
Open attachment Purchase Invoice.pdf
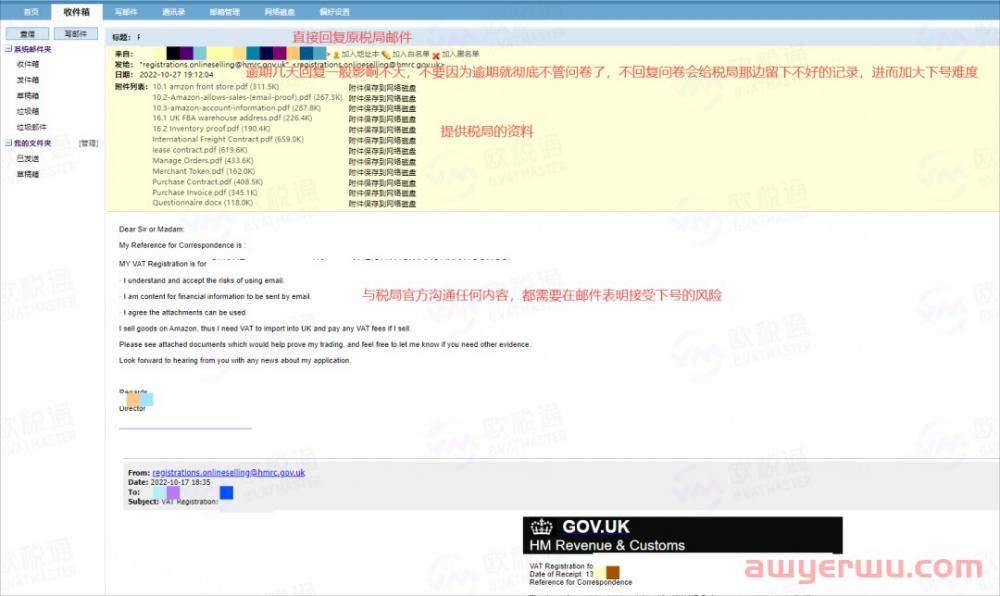click(205, 192)
